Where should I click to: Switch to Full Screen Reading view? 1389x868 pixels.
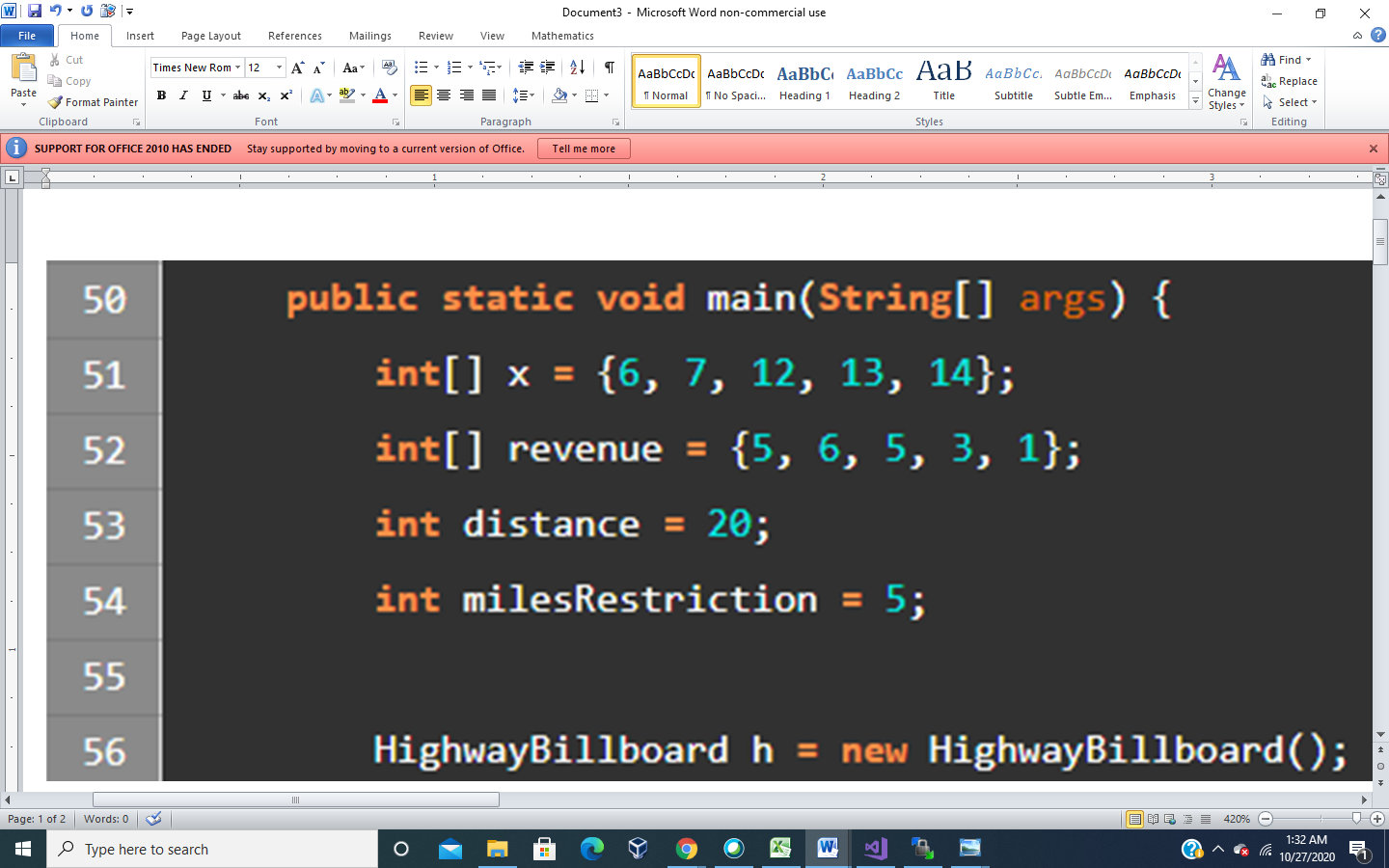point(1153,819)
